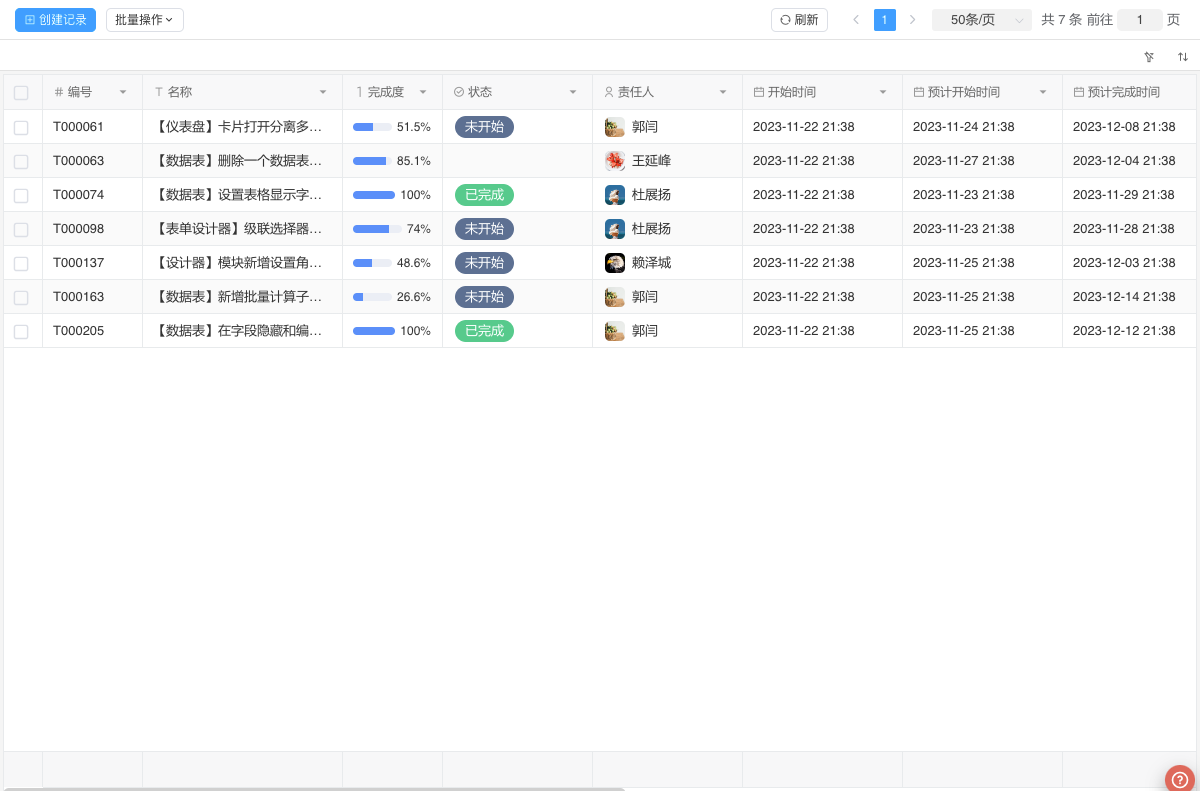Check the box for row T000061

point(21,127)
